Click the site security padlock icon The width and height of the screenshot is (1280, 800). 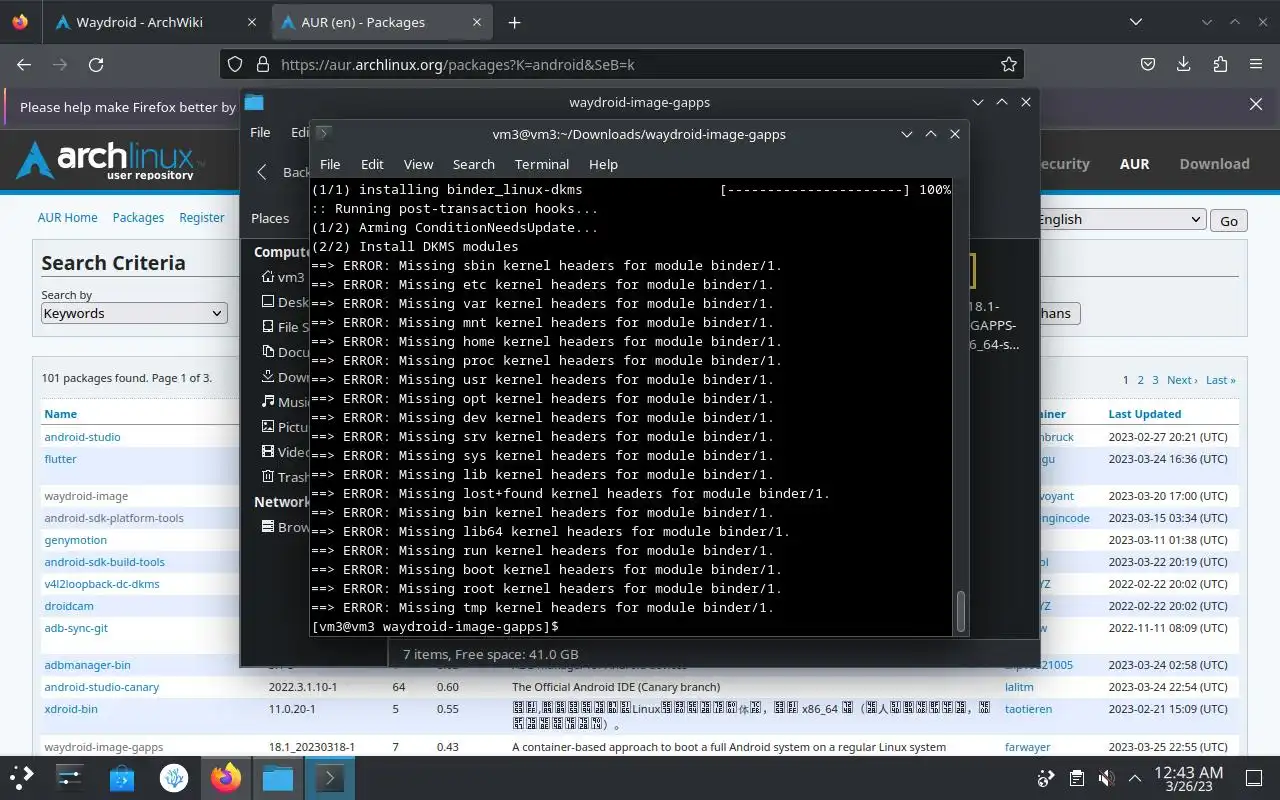(263, 64)
